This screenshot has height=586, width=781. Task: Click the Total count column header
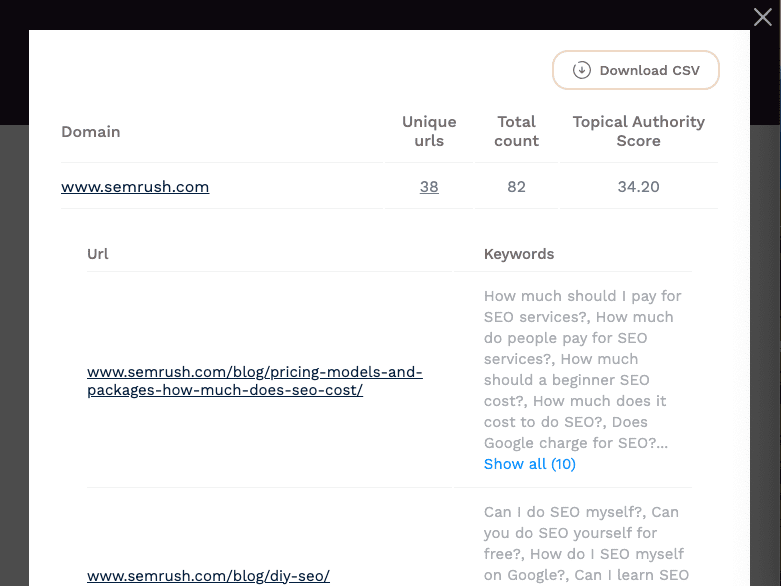517,131
